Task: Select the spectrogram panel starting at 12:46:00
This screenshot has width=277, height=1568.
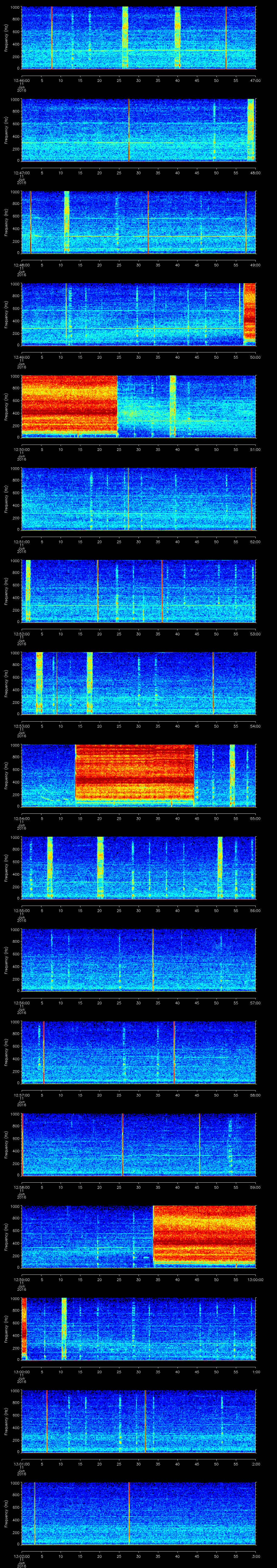Action: click(139, 38)
